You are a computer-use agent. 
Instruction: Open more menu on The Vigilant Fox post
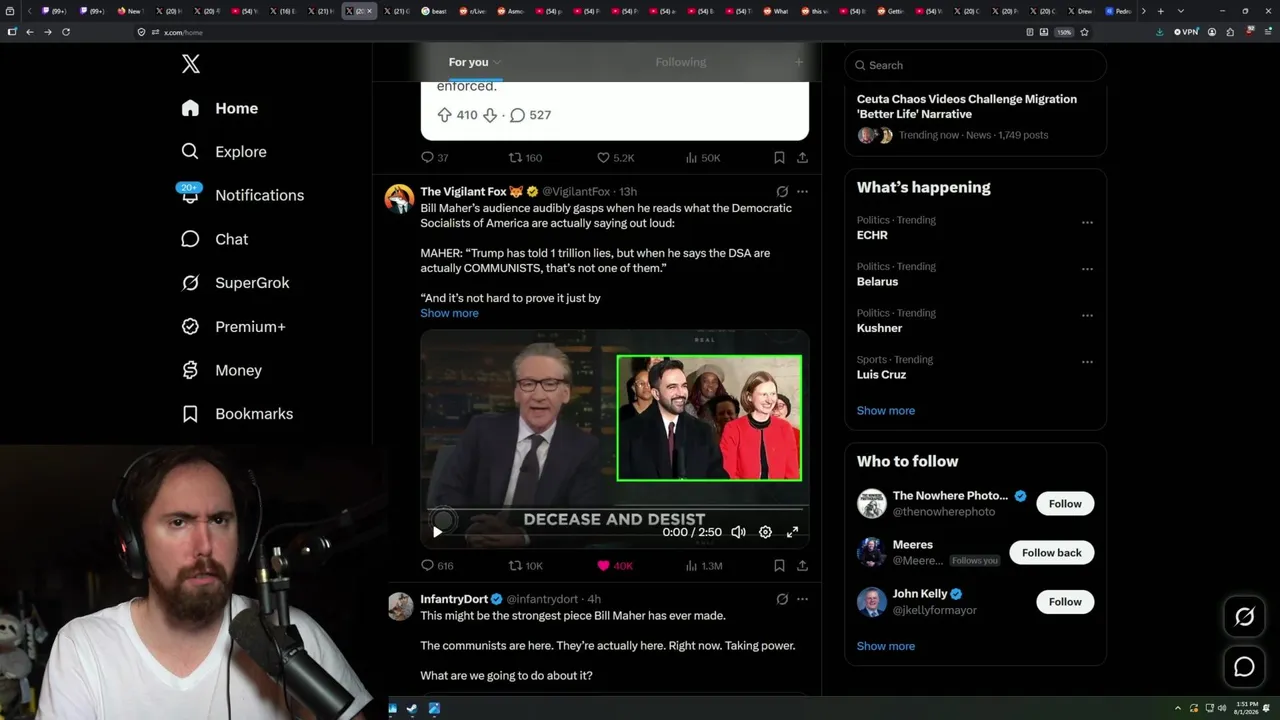point(802,191)
